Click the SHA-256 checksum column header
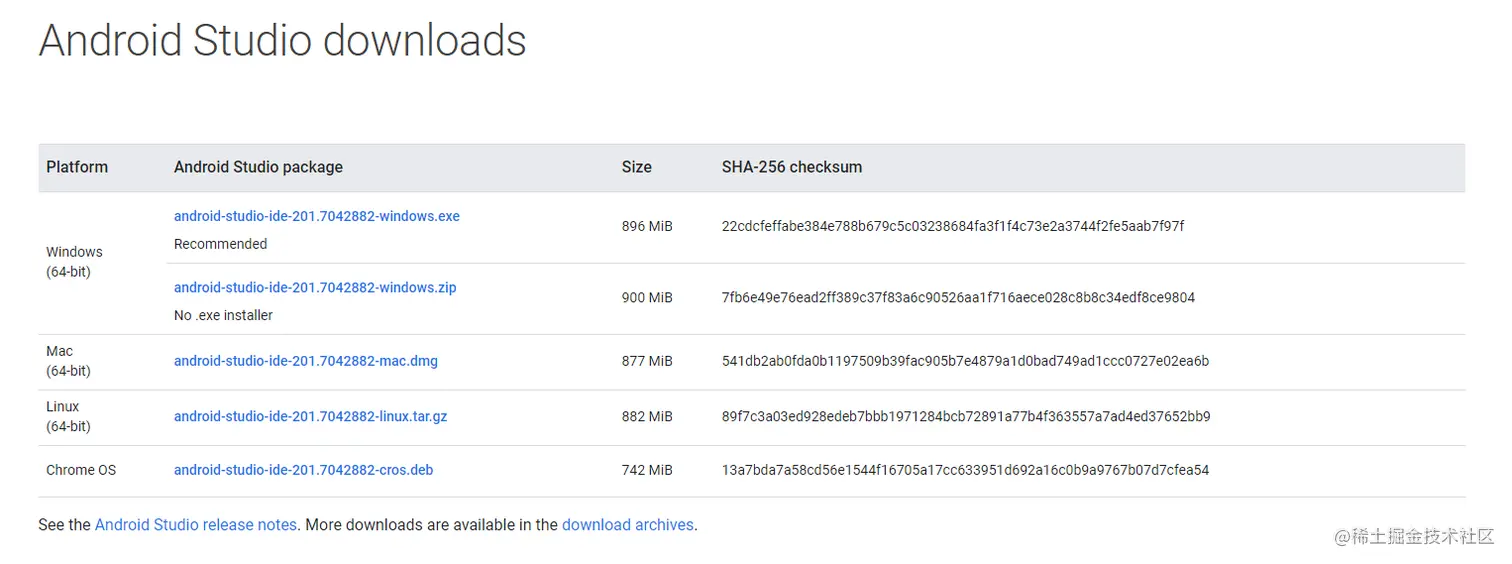This screenshot has width=1512, height=564. (x=791, y=167)
